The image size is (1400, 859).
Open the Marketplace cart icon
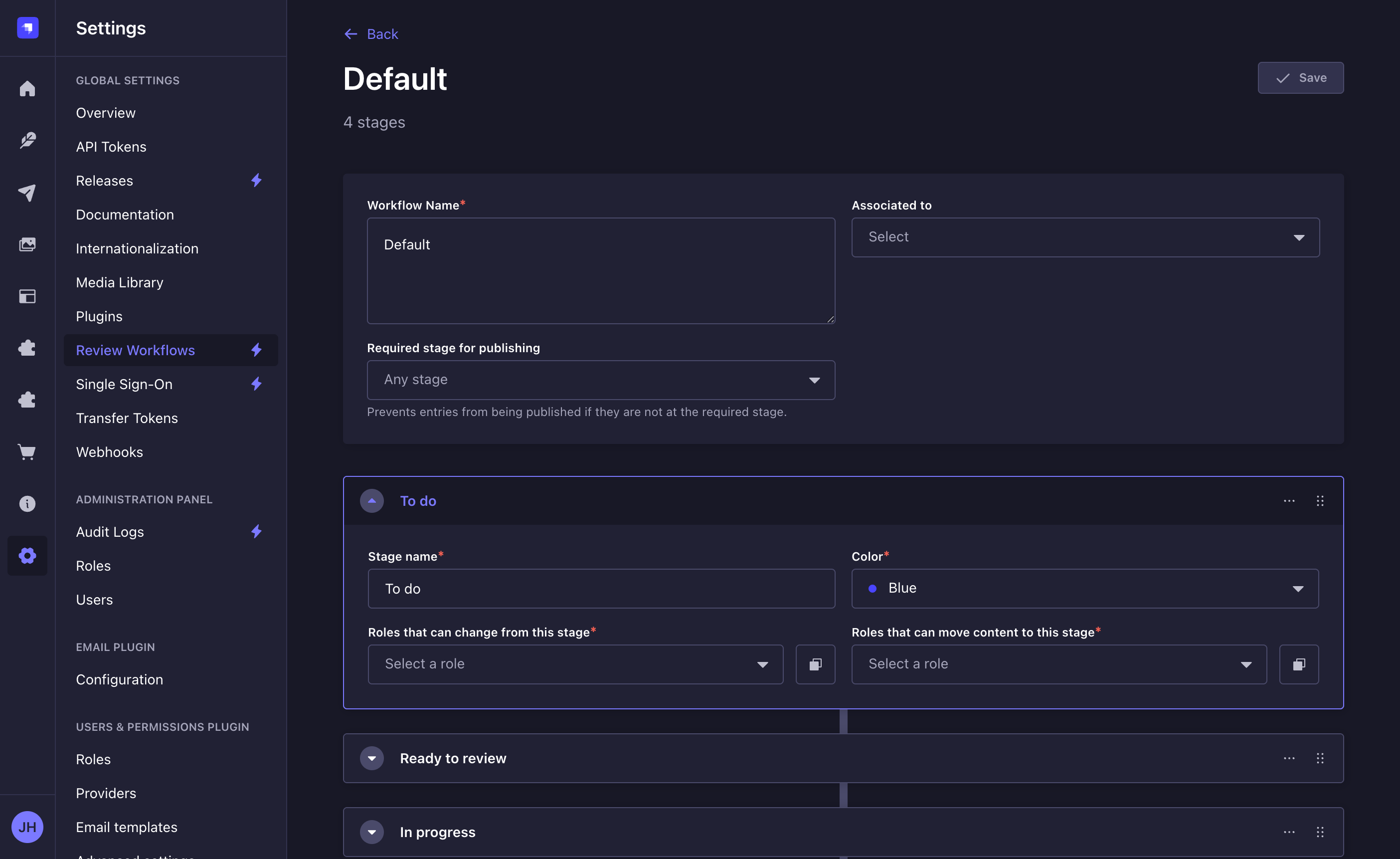pyautogui.click(x=27, y=451)
